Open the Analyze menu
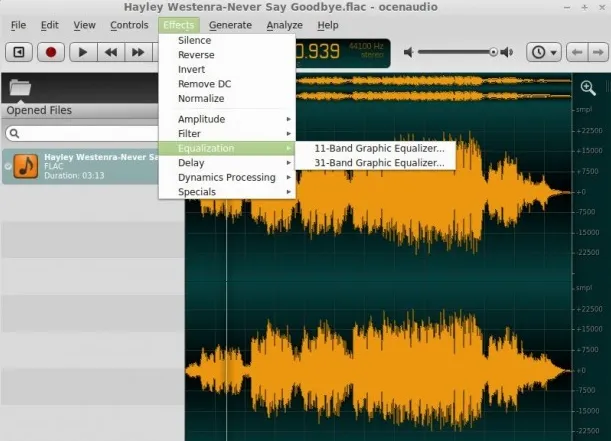The height and width of the screenshot is (441, 611). tap(284, 25)
